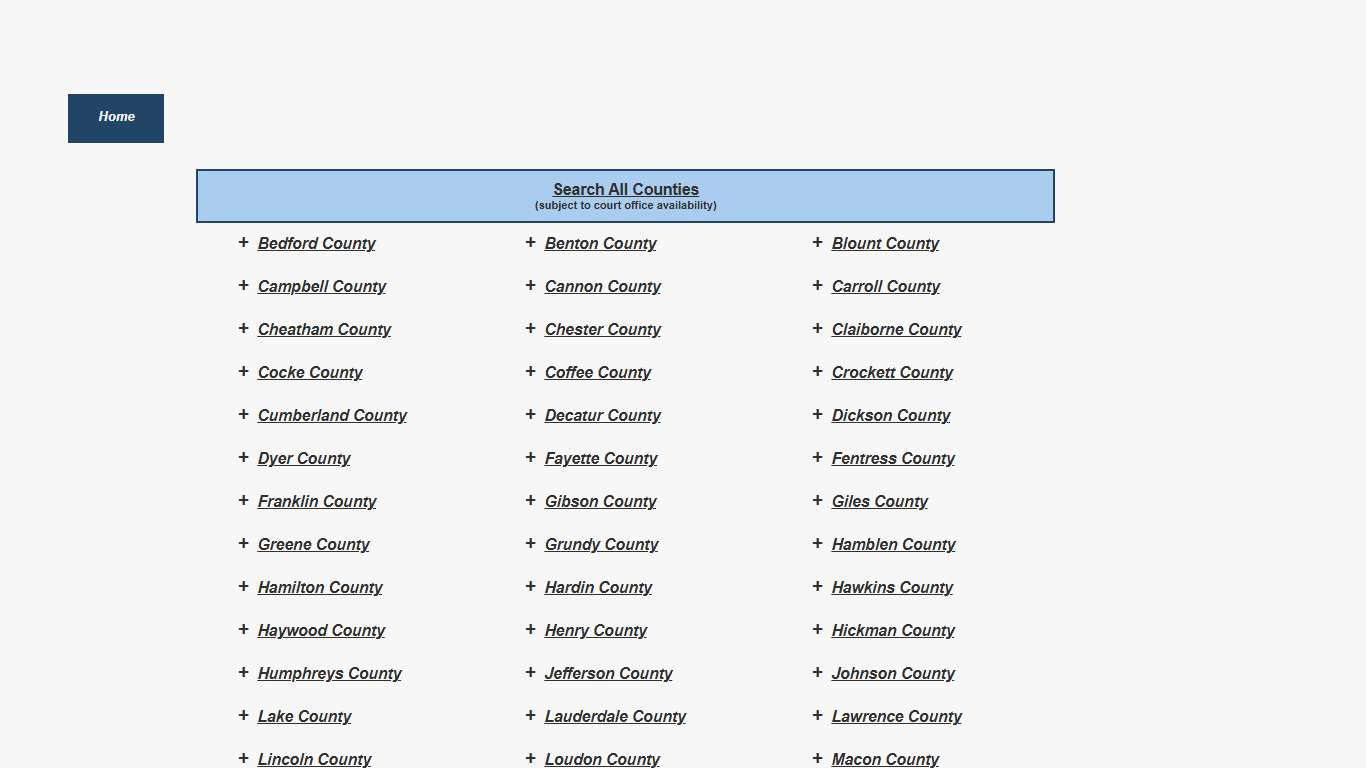Expand the Hamilton County entry

(244, 587)
